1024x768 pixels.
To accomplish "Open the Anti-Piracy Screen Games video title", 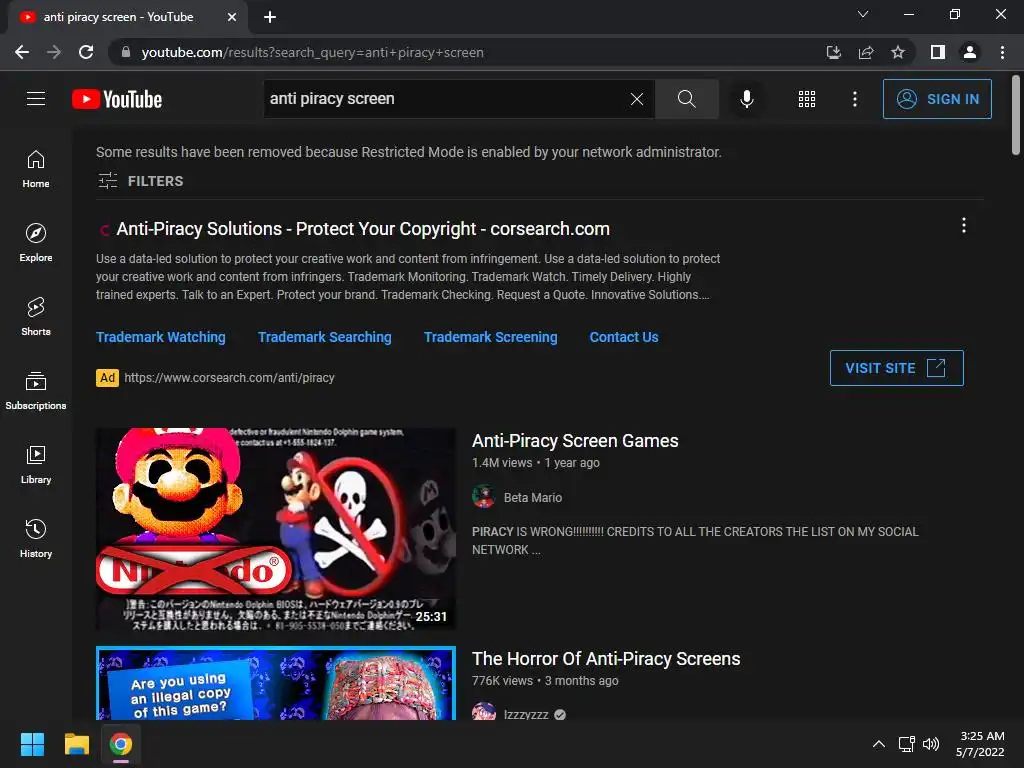I will tap(575, 441).
